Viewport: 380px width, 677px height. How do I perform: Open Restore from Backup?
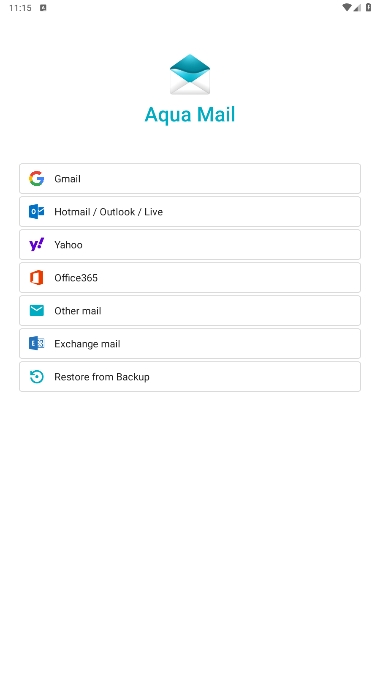pyautogui.click(x=190, y=376)
